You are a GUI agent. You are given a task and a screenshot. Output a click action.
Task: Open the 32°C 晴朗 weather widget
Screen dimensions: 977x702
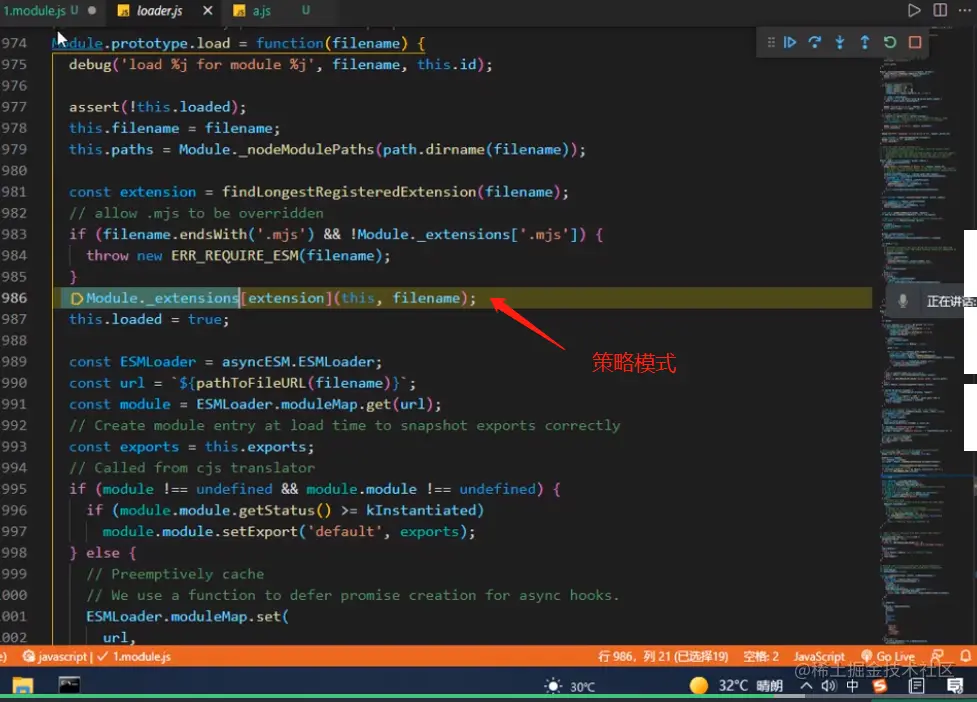(736, 686)
